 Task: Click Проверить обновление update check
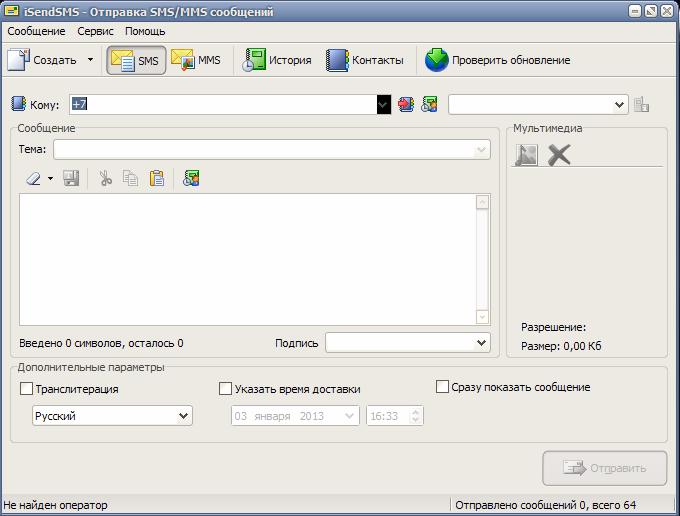click(497, 60)
